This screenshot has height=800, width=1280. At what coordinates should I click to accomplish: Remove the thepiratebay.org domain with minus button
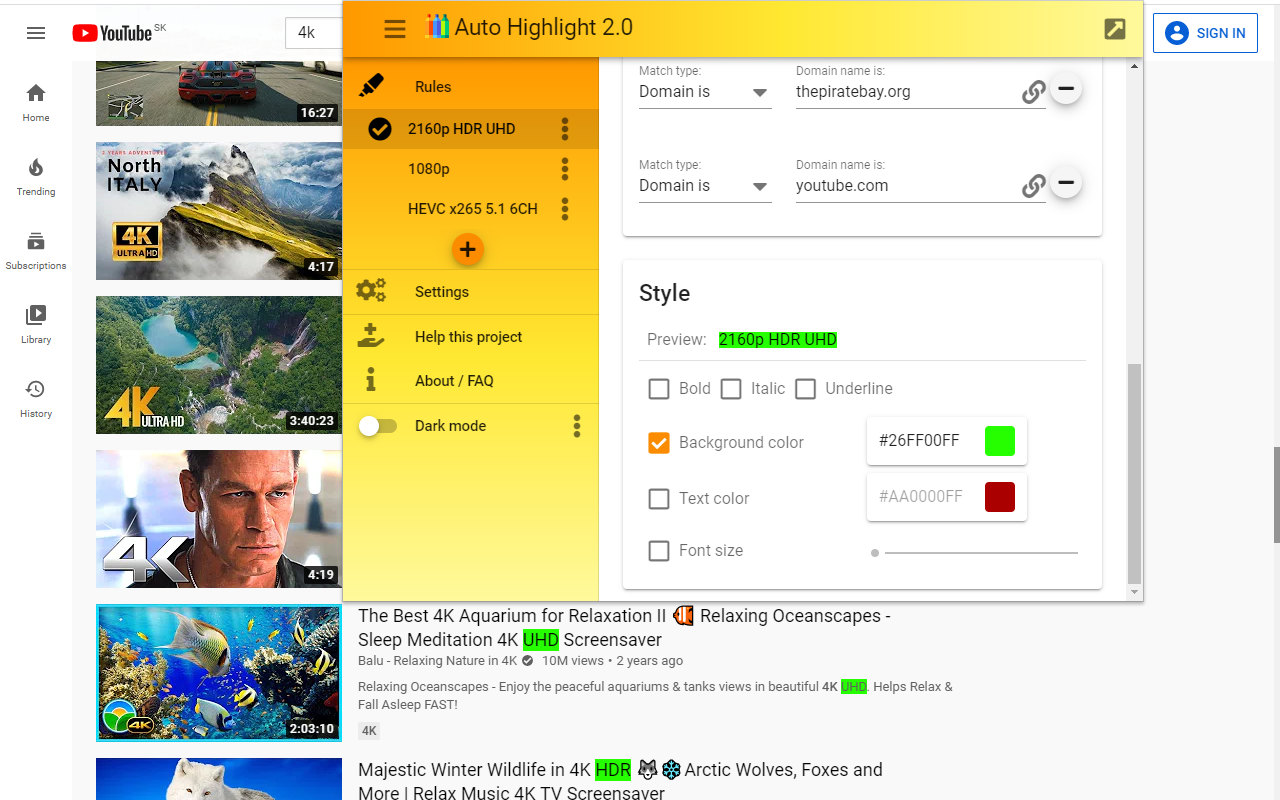click(1065, 88)
